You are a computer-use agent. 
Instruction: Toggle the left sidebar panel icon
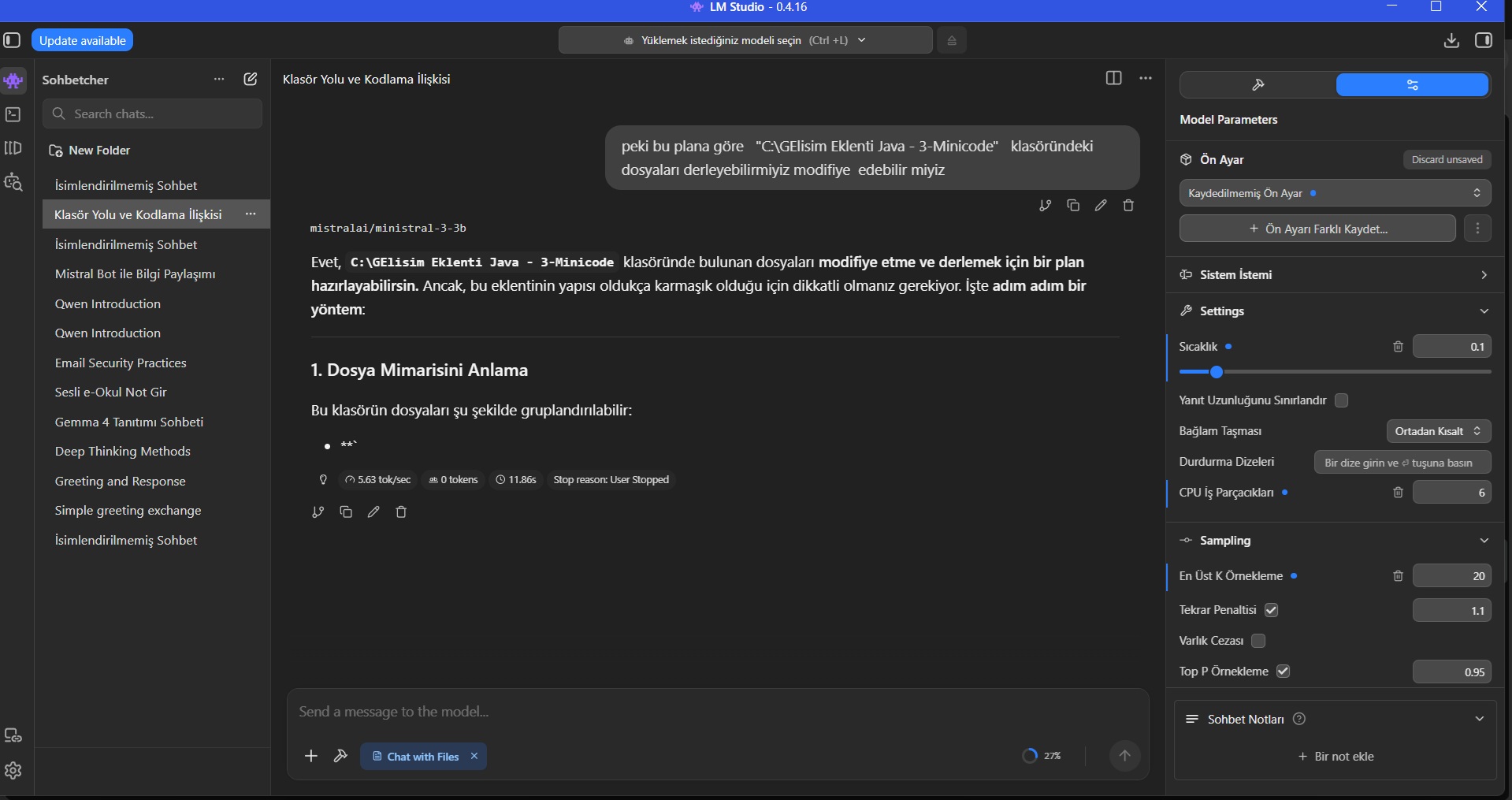[x=12, y=40]
